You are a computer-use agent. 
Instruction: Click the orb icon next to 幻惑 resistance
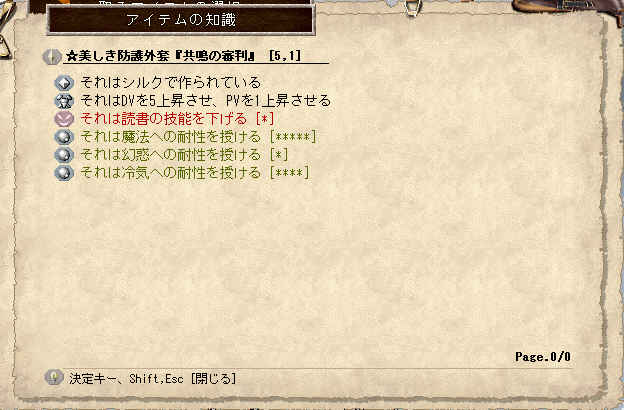point(64,155)
